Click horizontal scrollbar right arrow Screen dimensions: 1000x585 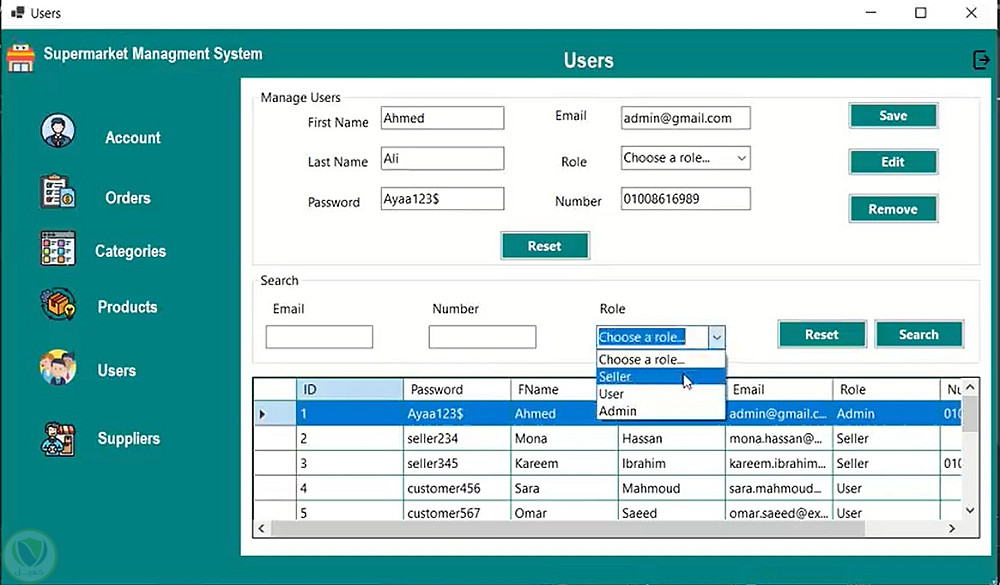click(952, 528)
